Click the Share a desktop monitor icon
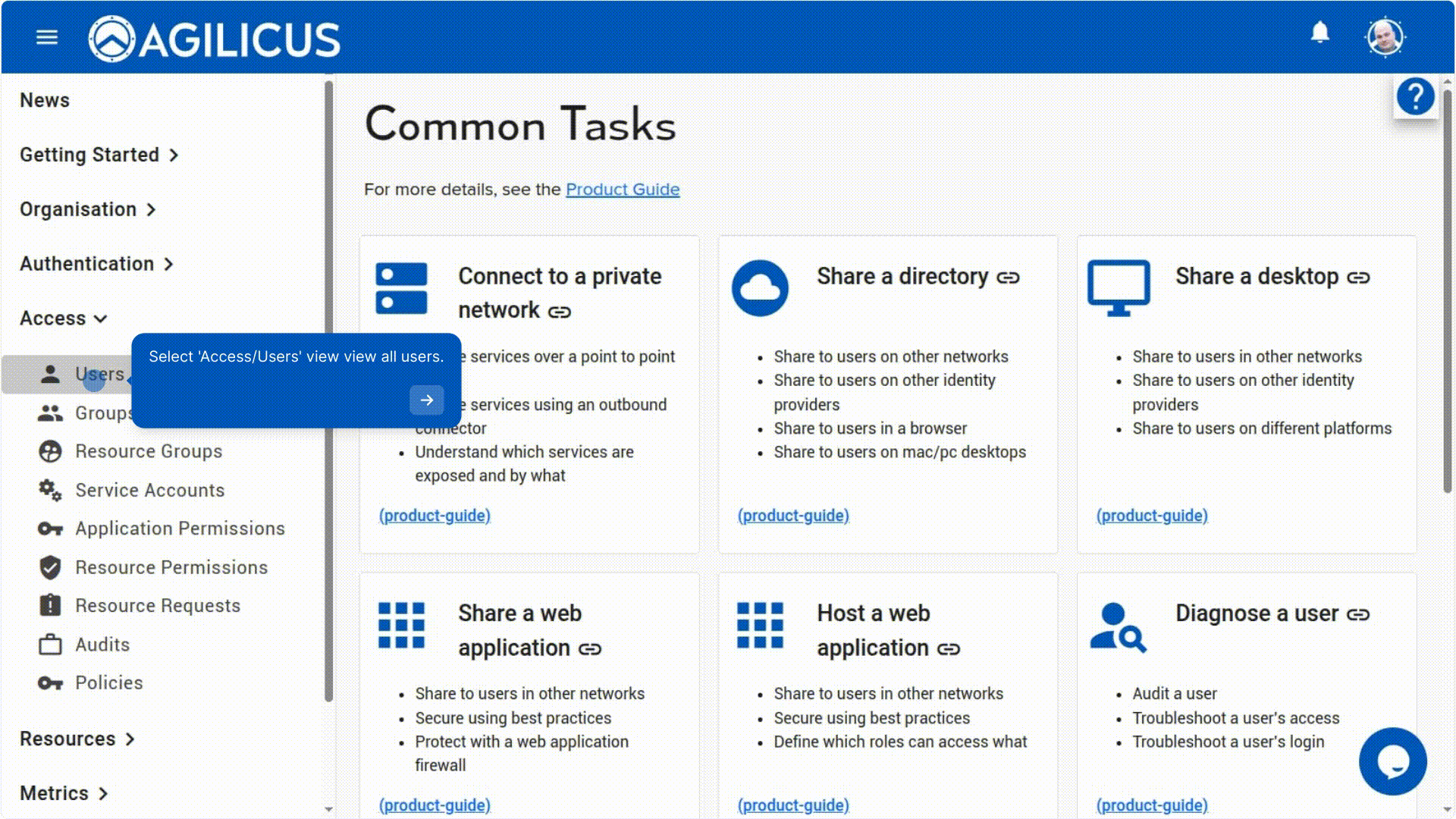The height and width of the screenshot is (819, 1456). (1119, 287)
